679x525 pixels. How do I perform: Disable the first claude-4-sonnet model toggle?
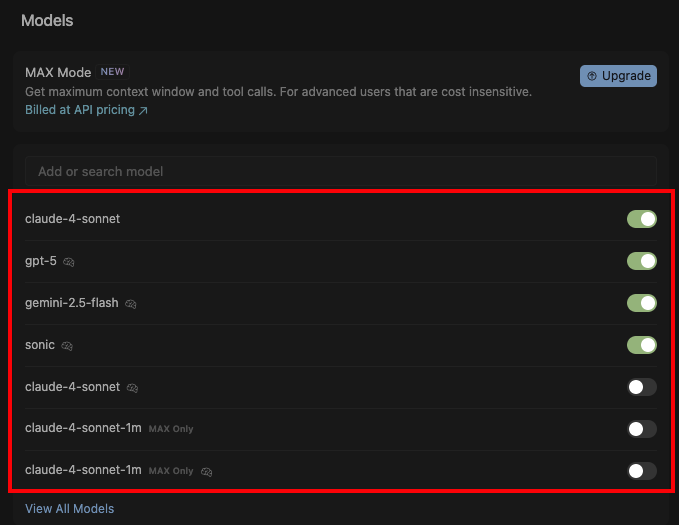tap(641, 219)
